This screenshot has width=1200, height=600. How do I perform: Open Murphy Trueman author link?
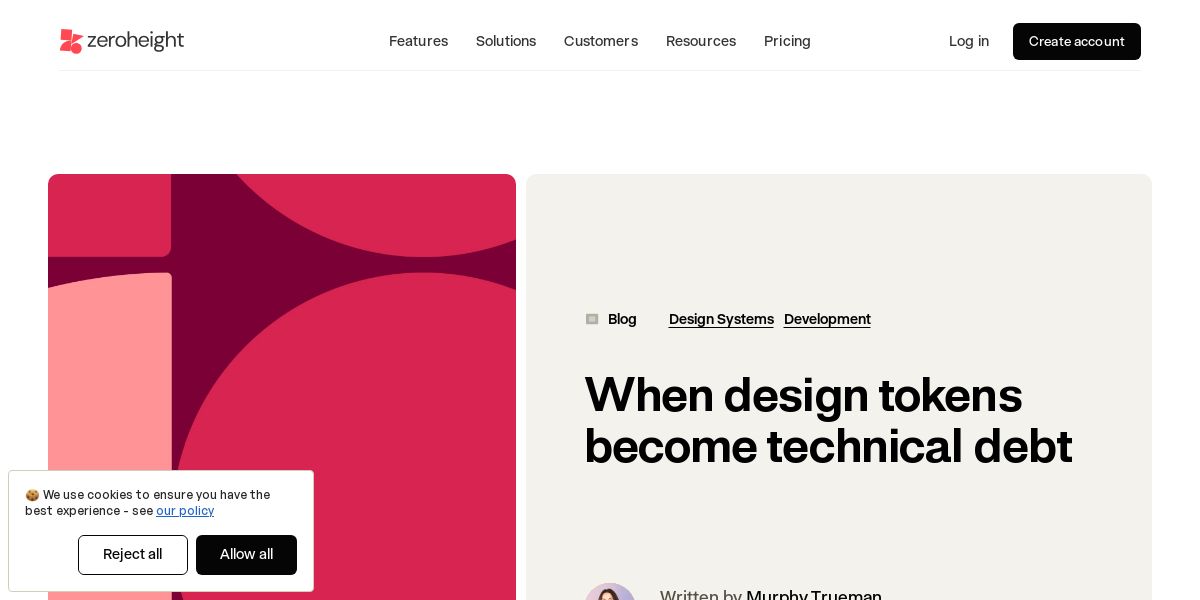click(x=814, y=596)
